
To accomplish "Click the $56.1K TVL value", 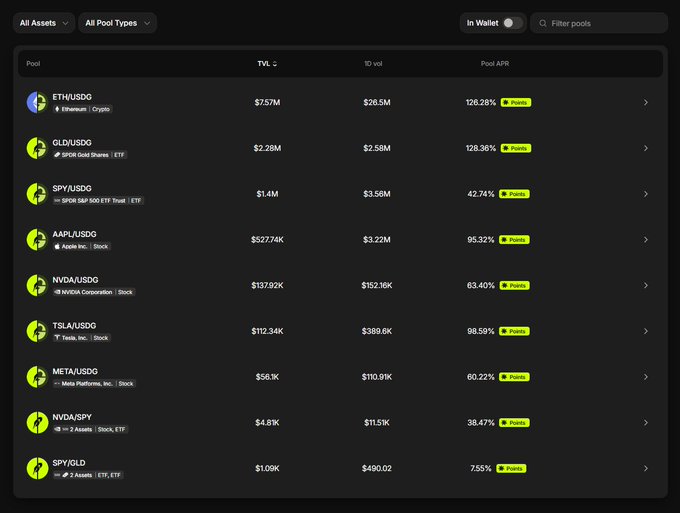I will pyautogui.click(x=267, y=377).
